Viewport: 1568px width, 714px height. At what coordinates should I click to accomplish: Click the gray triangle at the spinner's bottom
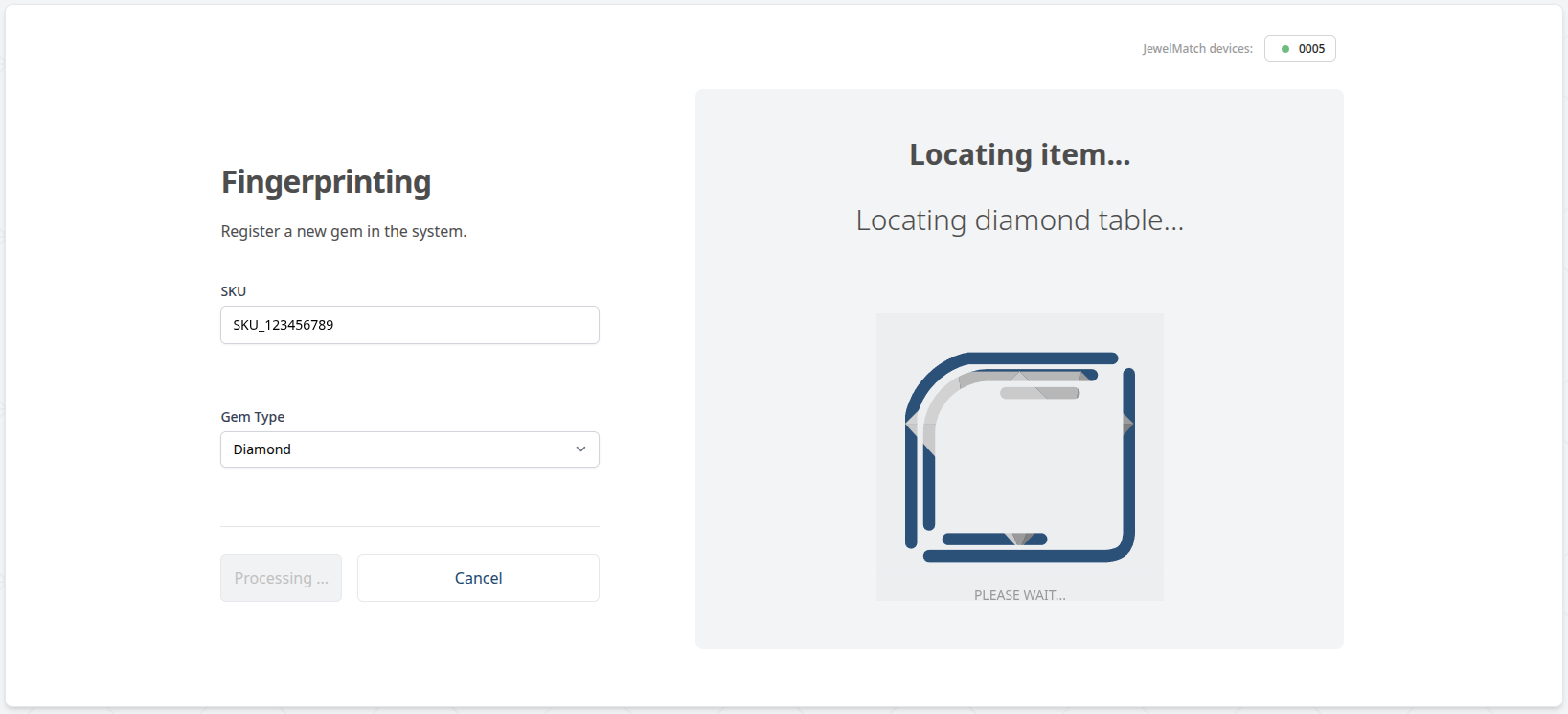[1021, 539]
